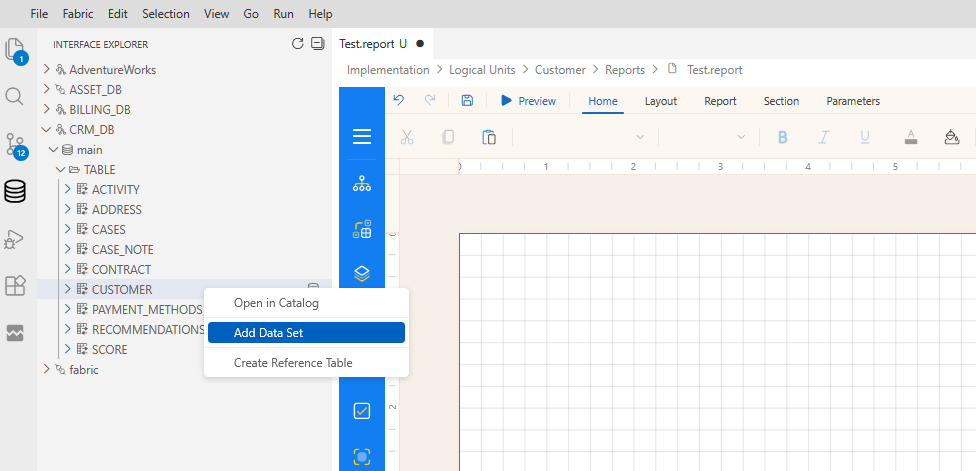Click the checkbox icon in blue sidebar
Viewport: 976px width, 471px height.
(362, 411)
